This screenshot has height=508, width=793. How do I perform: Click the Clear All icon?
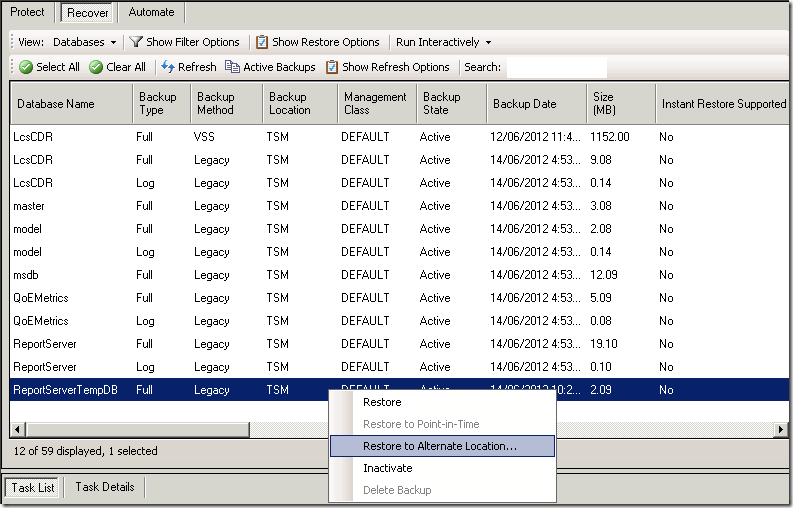[96, 67]
